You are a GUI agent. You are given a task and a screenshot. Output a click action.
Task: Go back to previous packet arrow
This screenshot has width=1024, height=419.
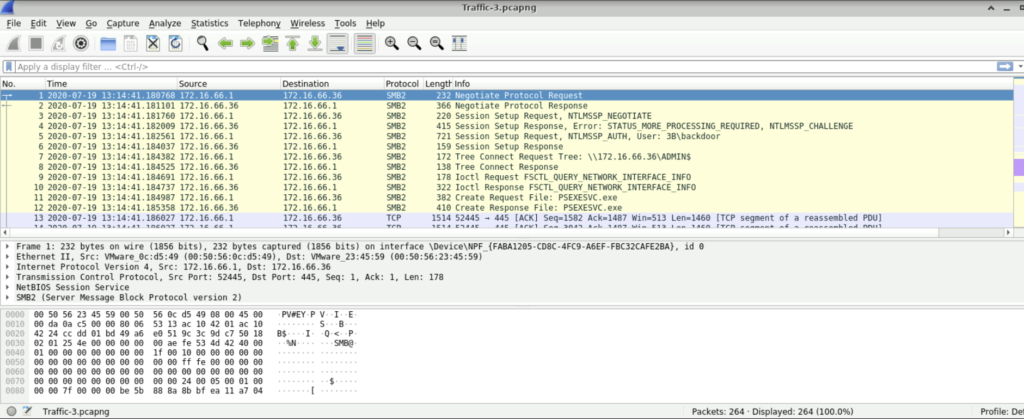click(x=225, y=43)
